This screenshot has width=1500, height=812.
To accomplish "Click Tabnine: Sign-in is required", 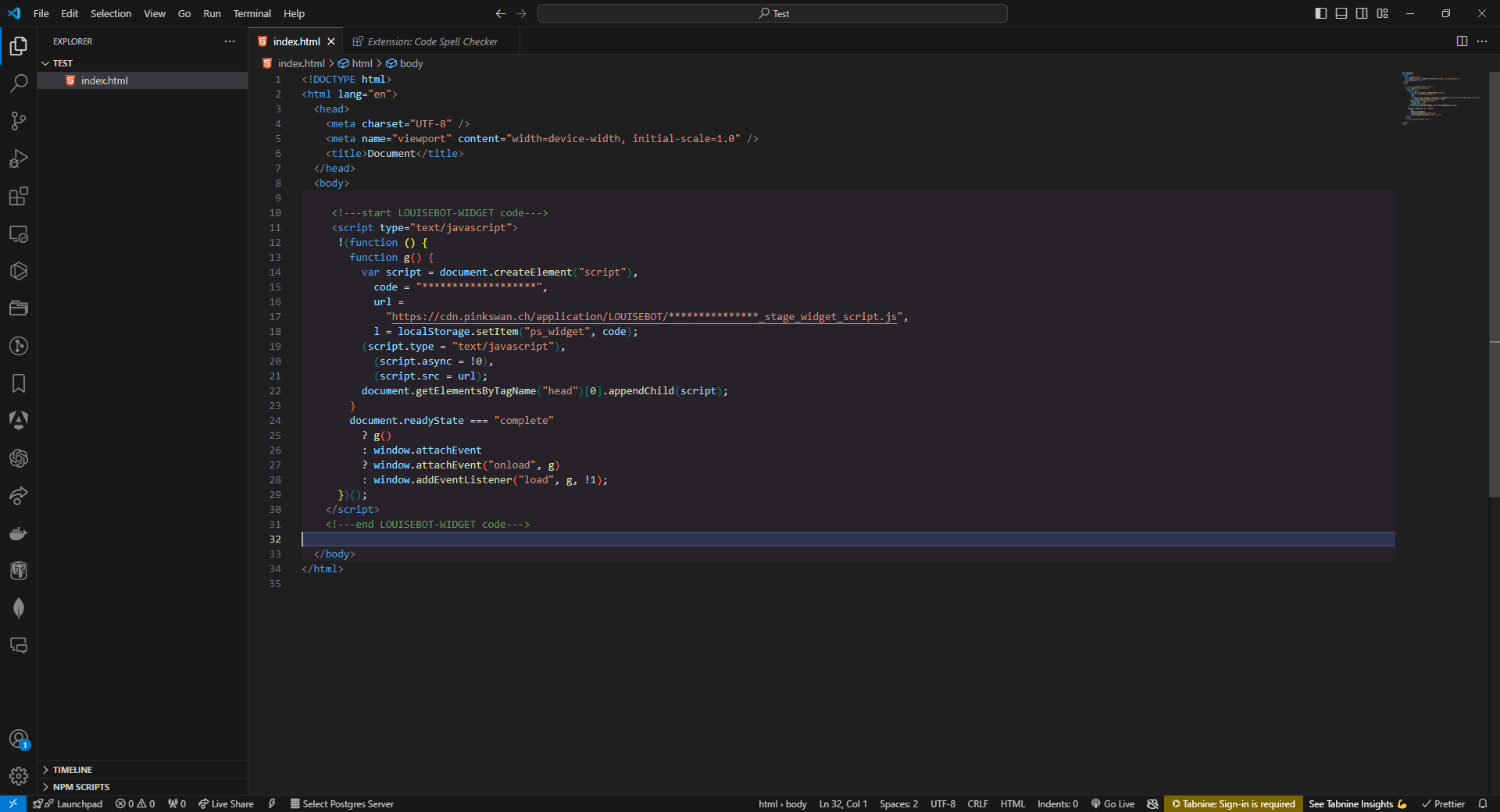I will (1234, 803).
